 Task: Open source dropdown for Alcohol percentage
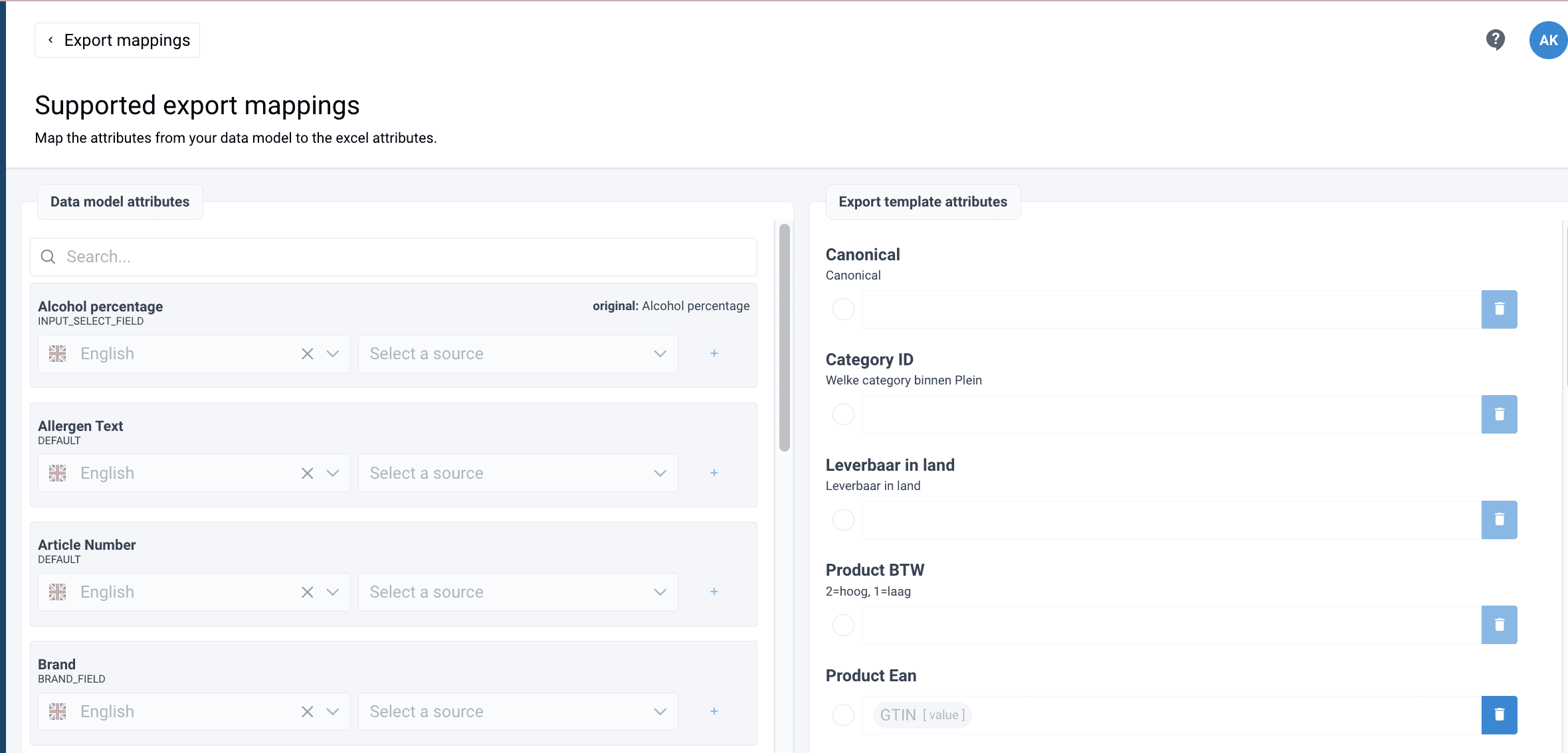[x=518, y=353]
